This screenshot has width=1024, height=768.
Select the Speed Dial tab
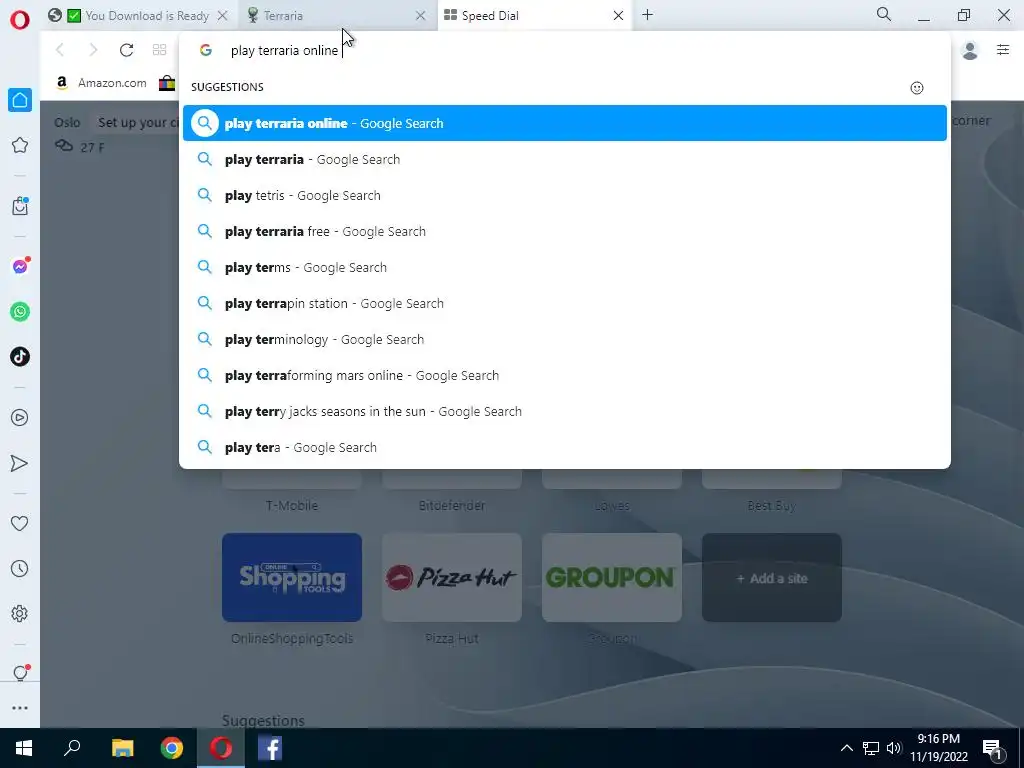point(534,16)
